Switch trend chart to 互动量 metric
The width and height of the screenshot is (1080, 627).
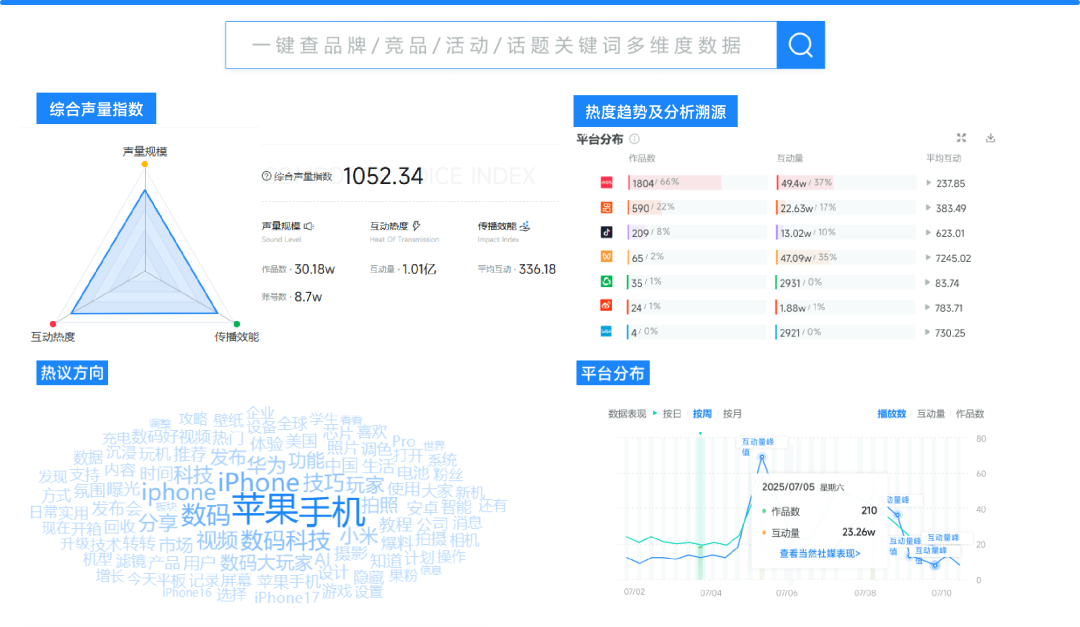pyautogui.click(x=929, y=413)
